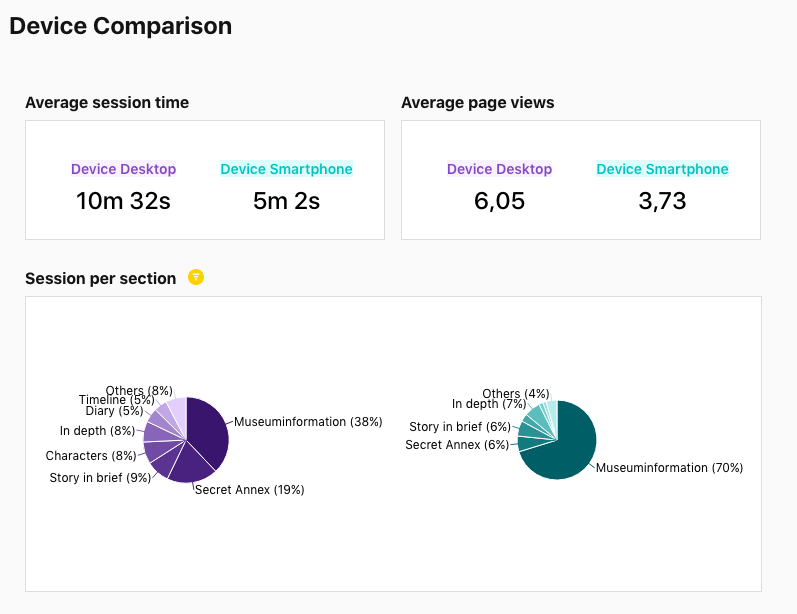
Task: Click the yellow filter icon beside Session per section
Action: (196, 278)
